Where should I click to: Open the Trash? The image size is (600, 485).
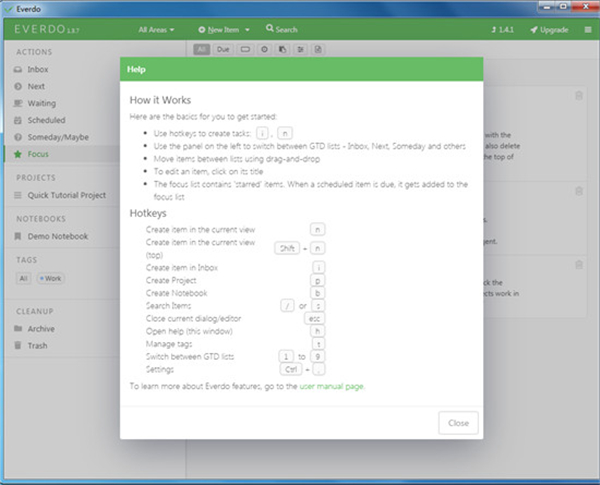click(x=37, y=345)
